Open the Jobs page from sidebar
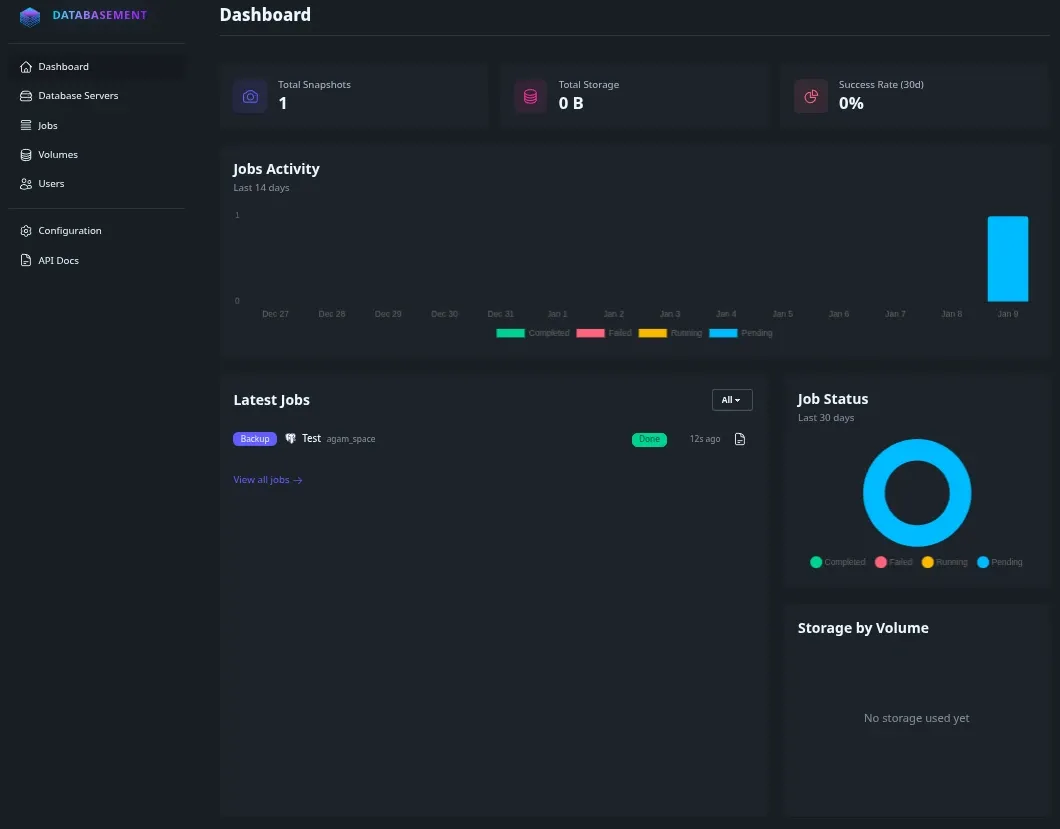Screen dimensions: 1060x829 [x=47, y=126]
